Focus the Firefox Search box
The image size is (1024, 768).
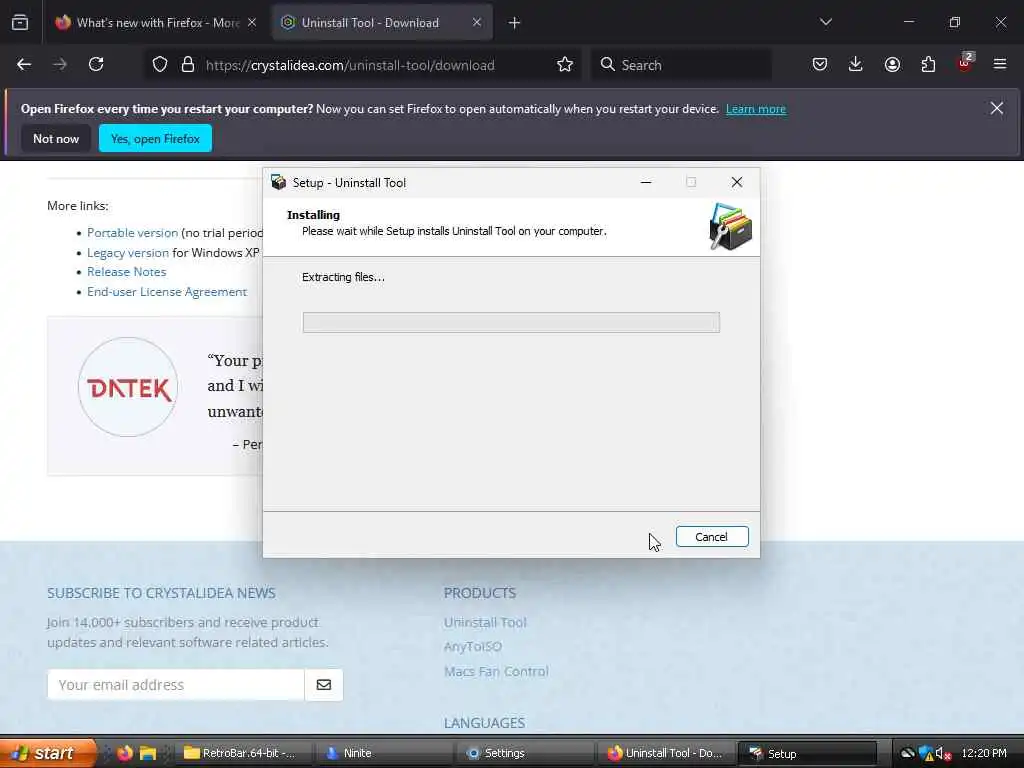pos(681,65)
